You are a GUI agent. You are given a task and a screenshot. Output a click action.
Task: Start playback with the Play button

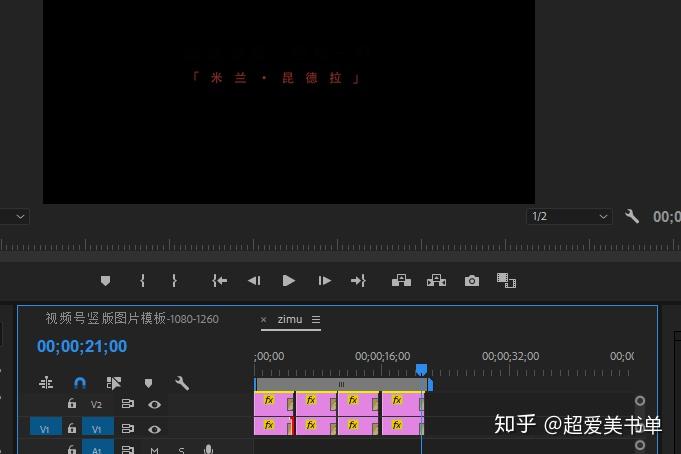pyautogui.click(x=288, y=281)
